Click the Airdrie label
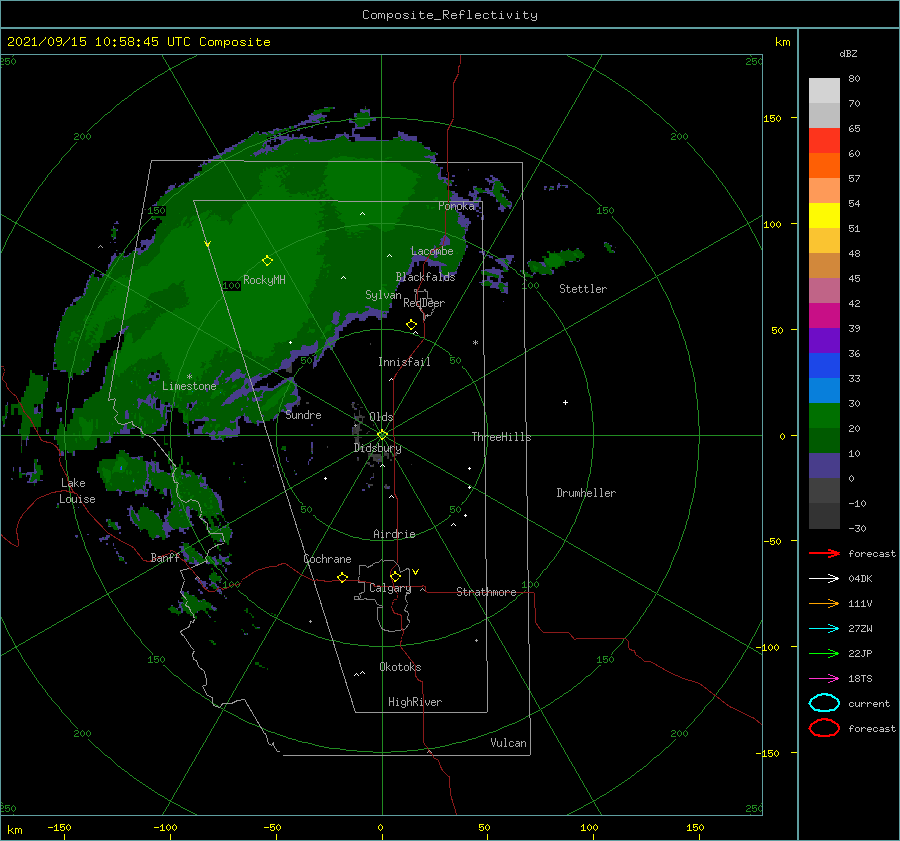Screen dimensions: 900x841 coord(394,534)
